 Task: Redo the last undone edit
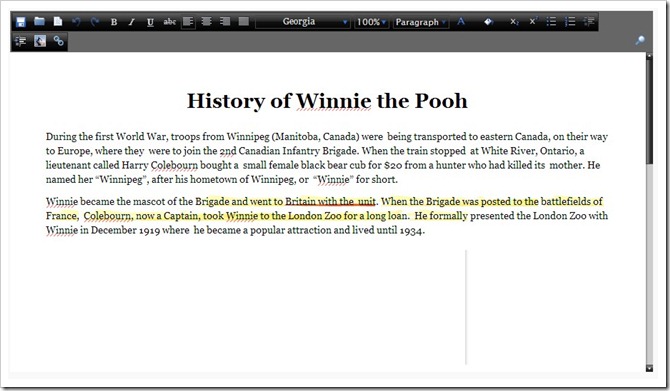95,22
